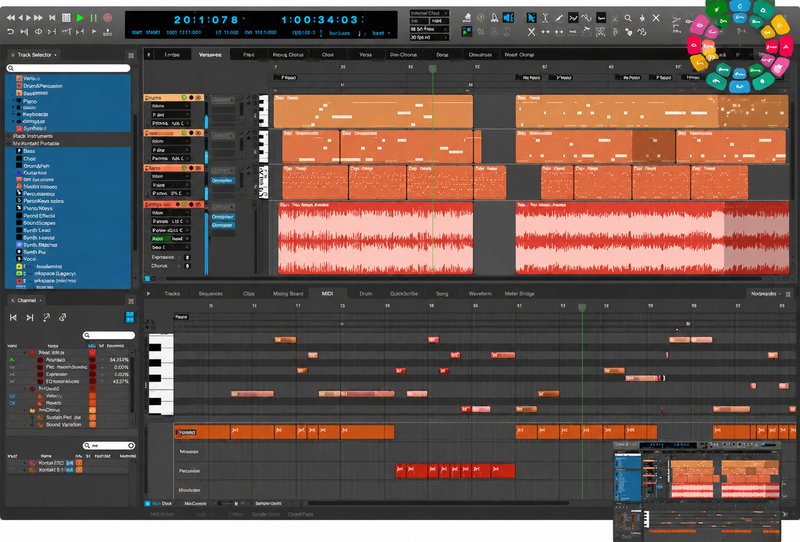The height and width of the screenshot is (542, 800).
Task: Switch to the Tracks tab in lower panel
Action: (x=172, y=293)
